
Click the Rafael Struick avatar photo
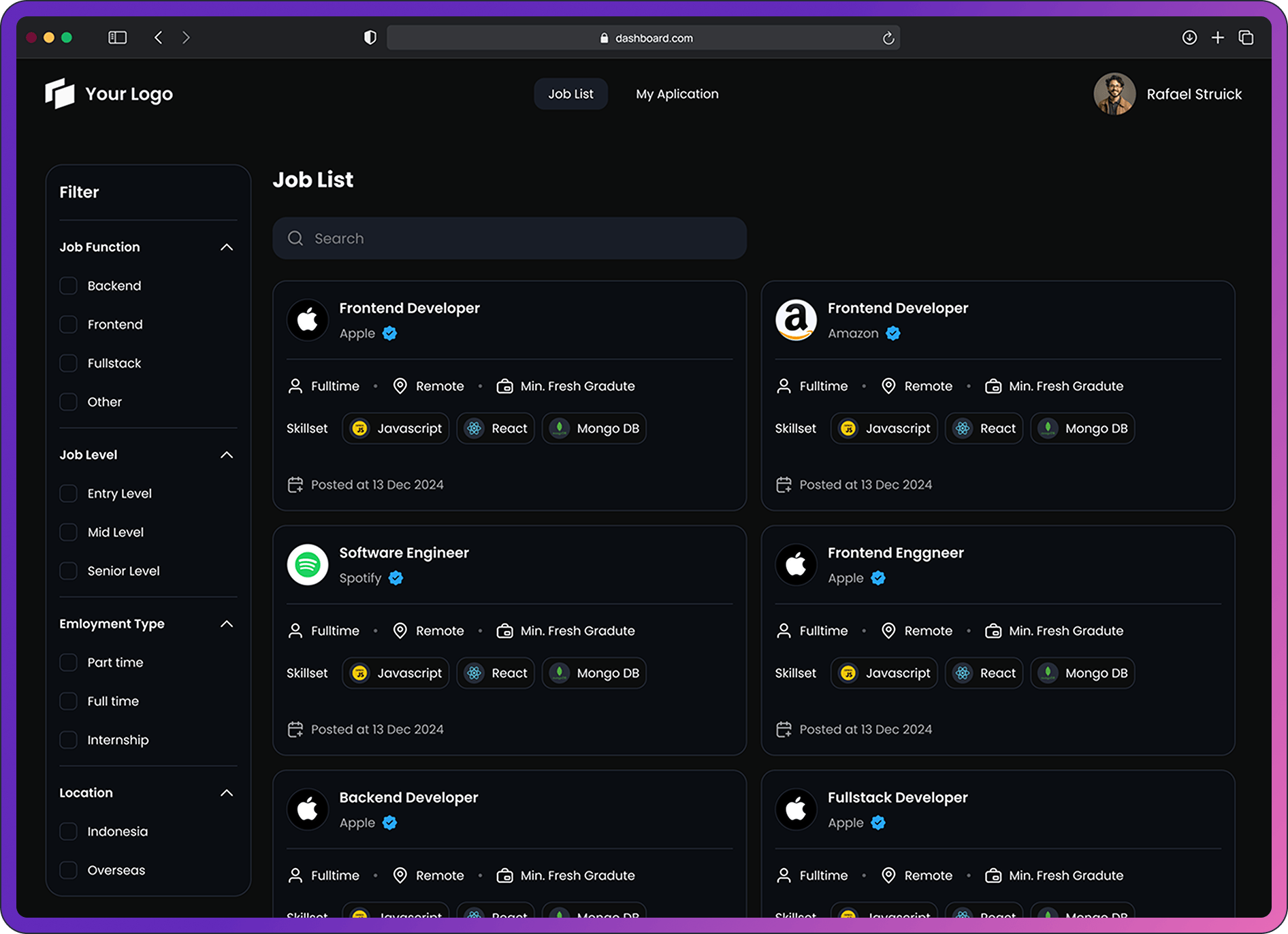pyautogui.click(x=1114, y=94)
